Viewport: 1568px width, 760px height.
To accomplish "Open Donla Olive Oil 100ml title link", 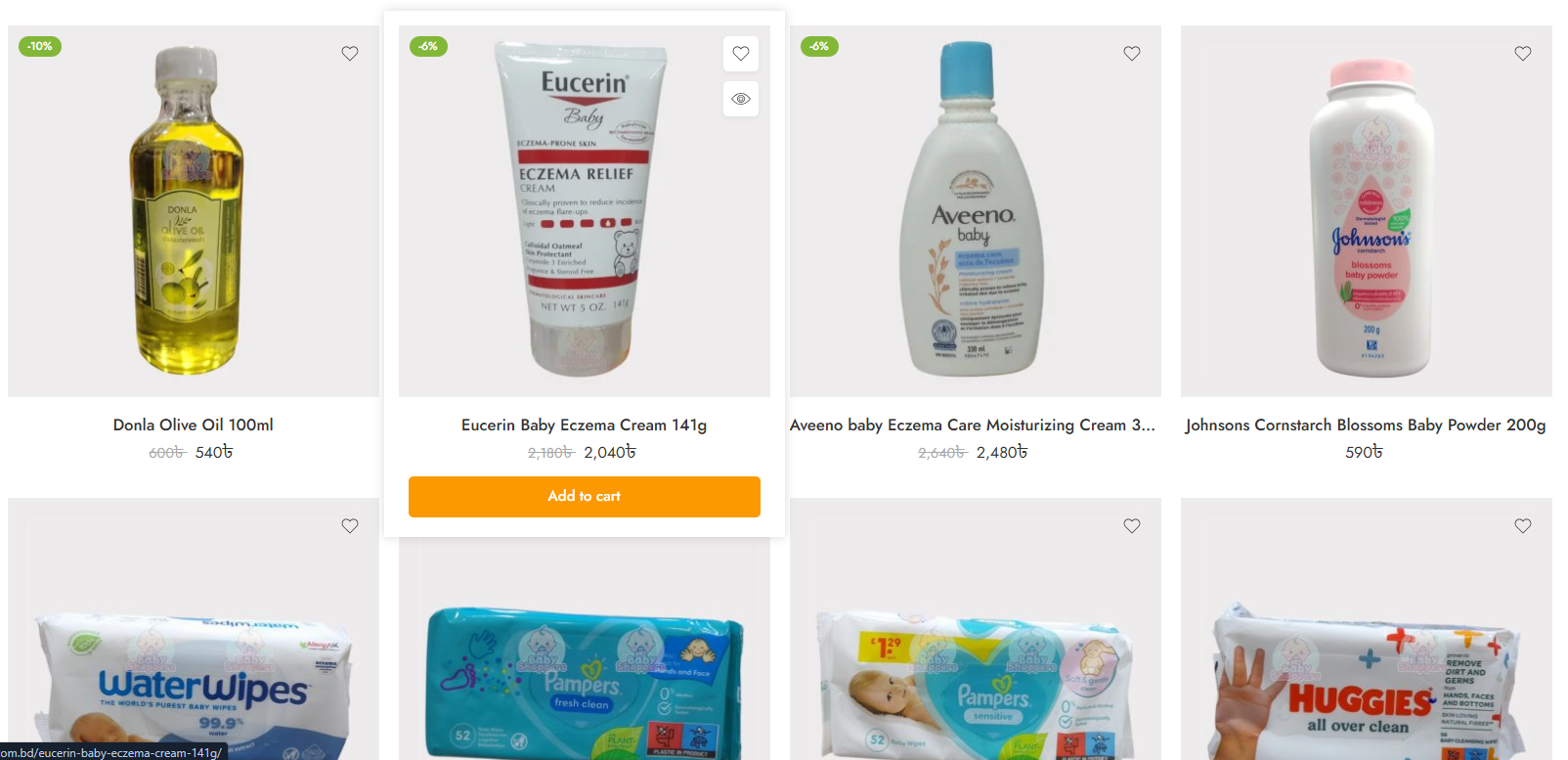I will [x=194, y=425].
